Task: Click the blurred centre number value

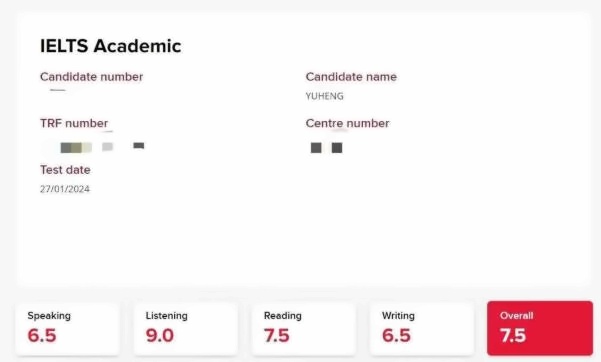Action: click(x=327, y=148)
